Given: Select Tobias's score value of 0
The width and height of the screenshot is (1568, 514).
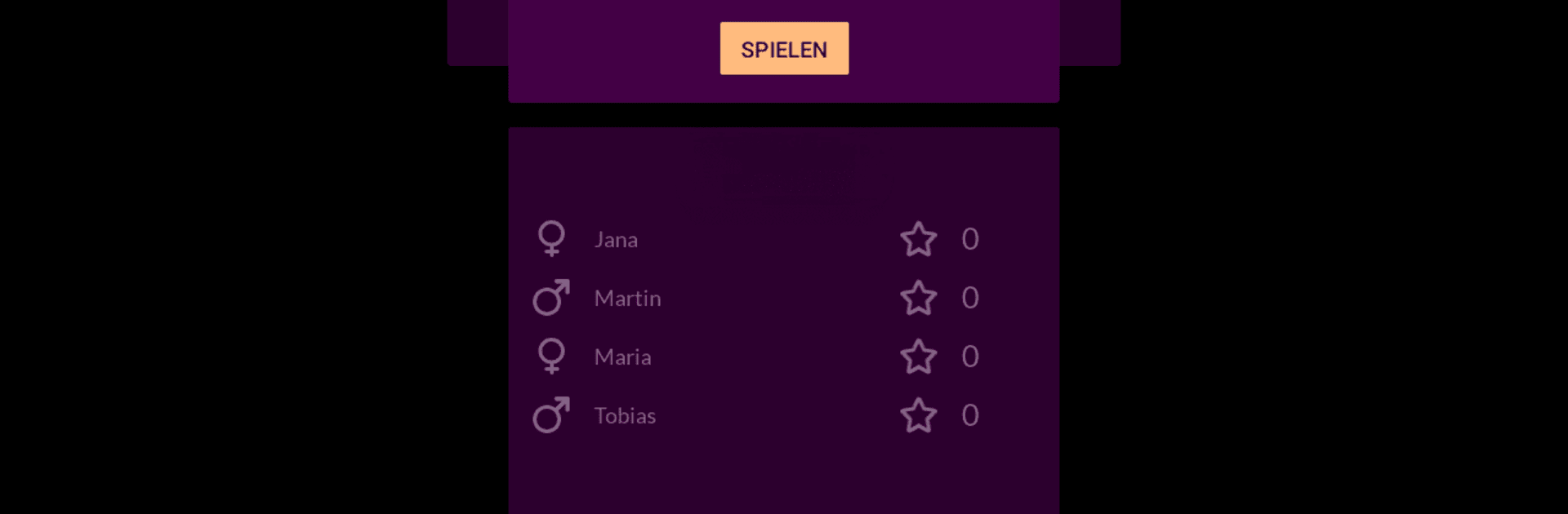Looking at the screenshot, I should point(970,415).
